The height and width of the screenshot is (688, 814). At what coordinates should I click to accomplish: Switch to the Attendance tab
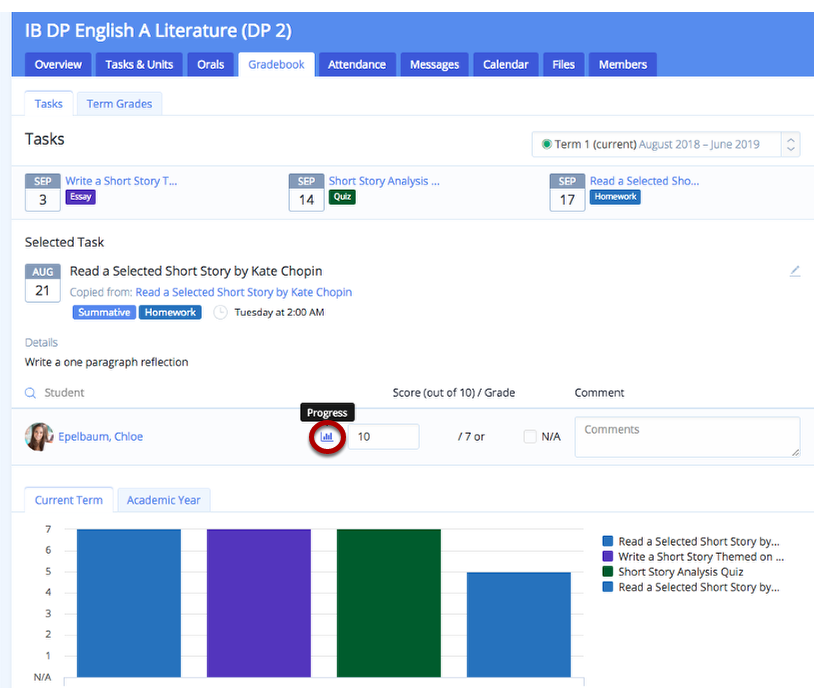tap(356, 63)
